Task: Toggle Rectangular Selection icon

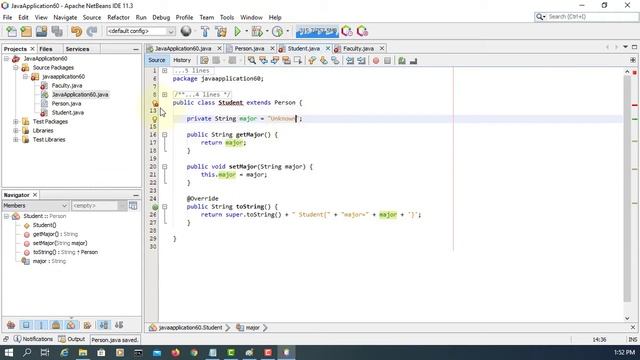Action: point(298,60)
